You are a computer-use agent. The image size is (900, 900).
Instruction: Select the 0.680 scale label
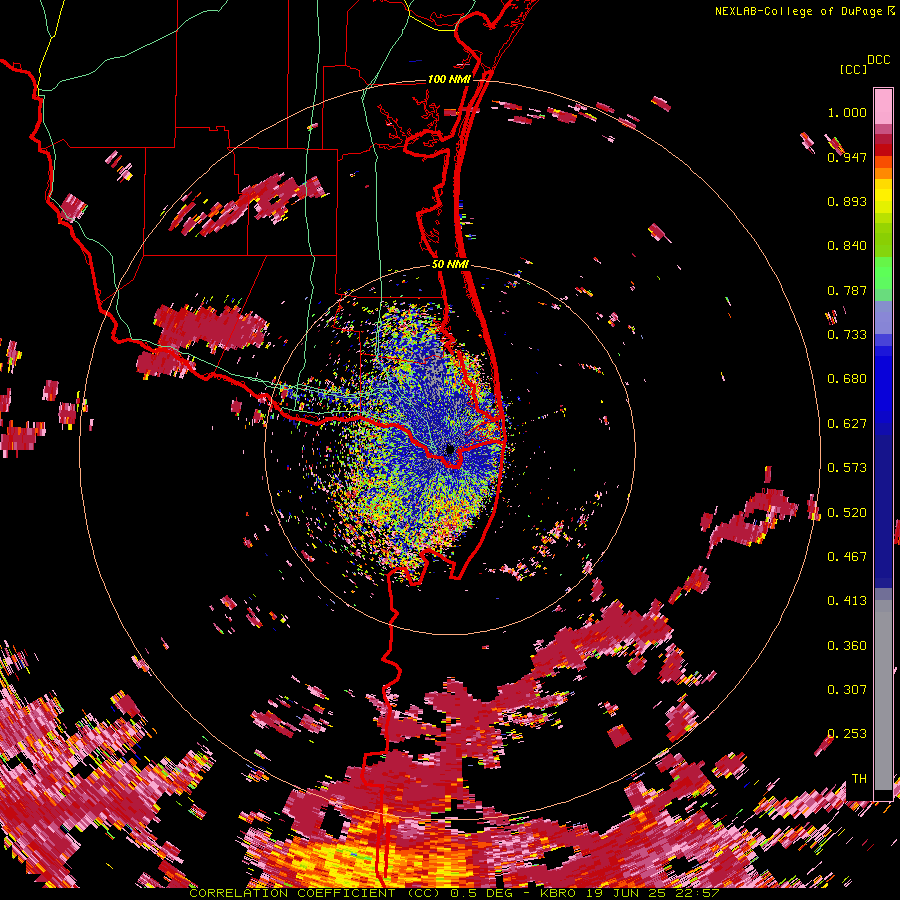tap(847, 379)
